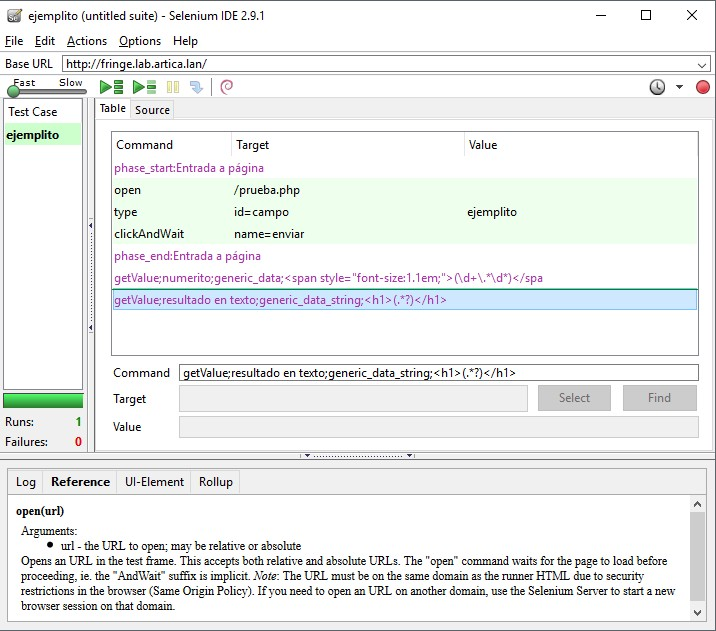Click reference pane scroll up arrow

697,504
